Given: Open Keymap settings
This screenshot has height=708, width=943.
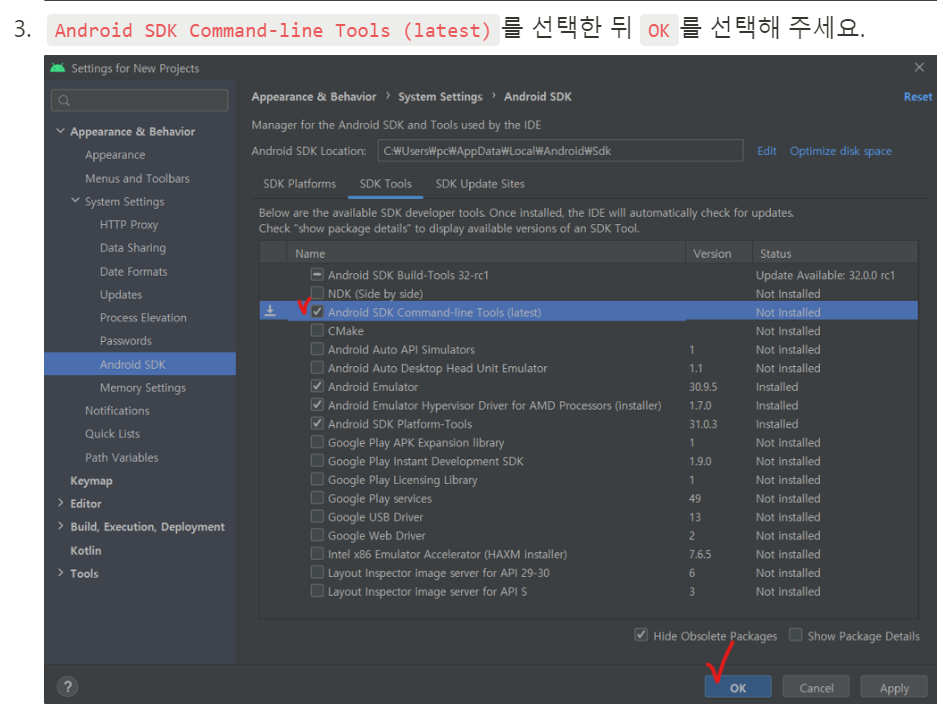Looking at the screenshot, I should (x=91, y=481).
